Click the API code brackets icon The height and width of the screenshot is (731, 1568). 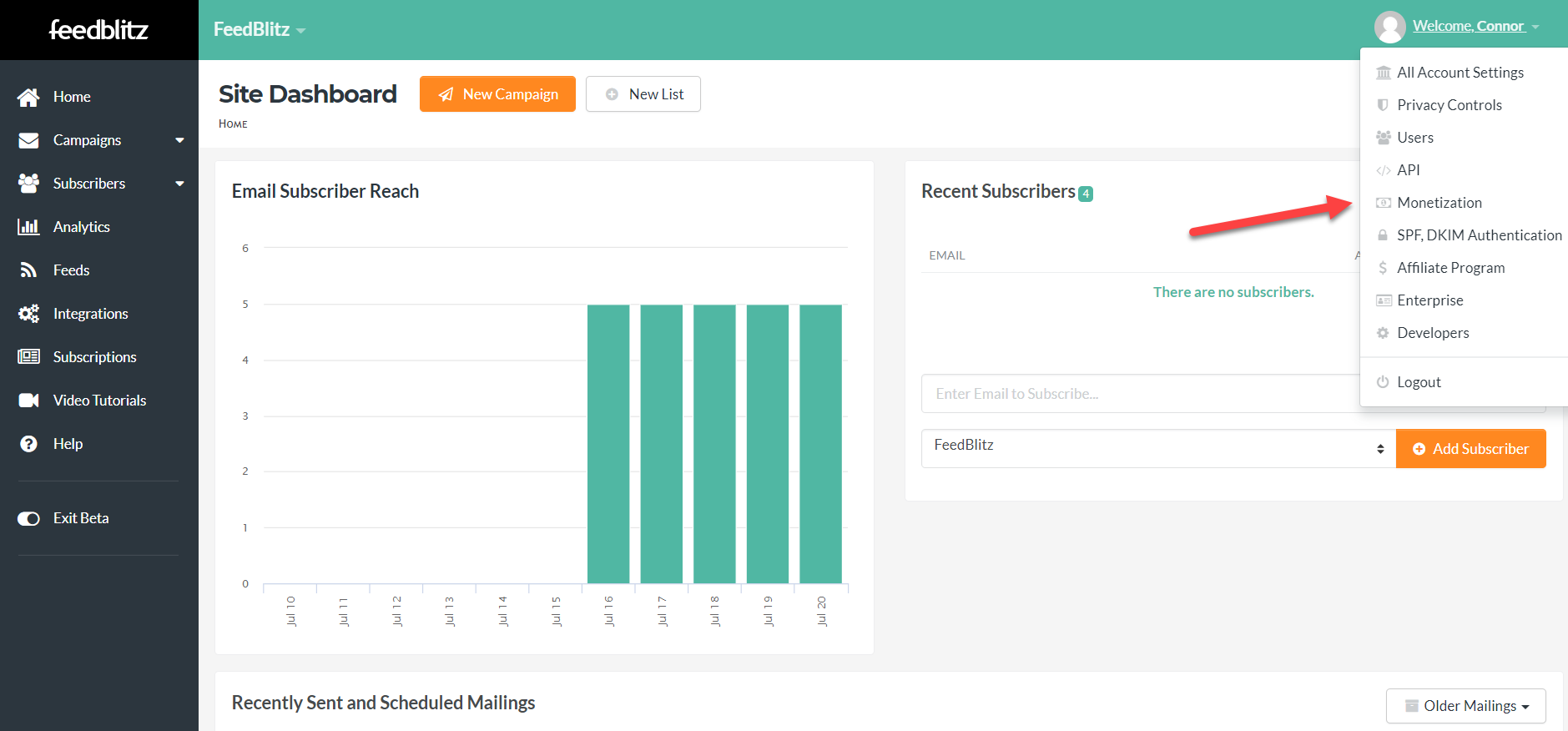pos(1384,170)
